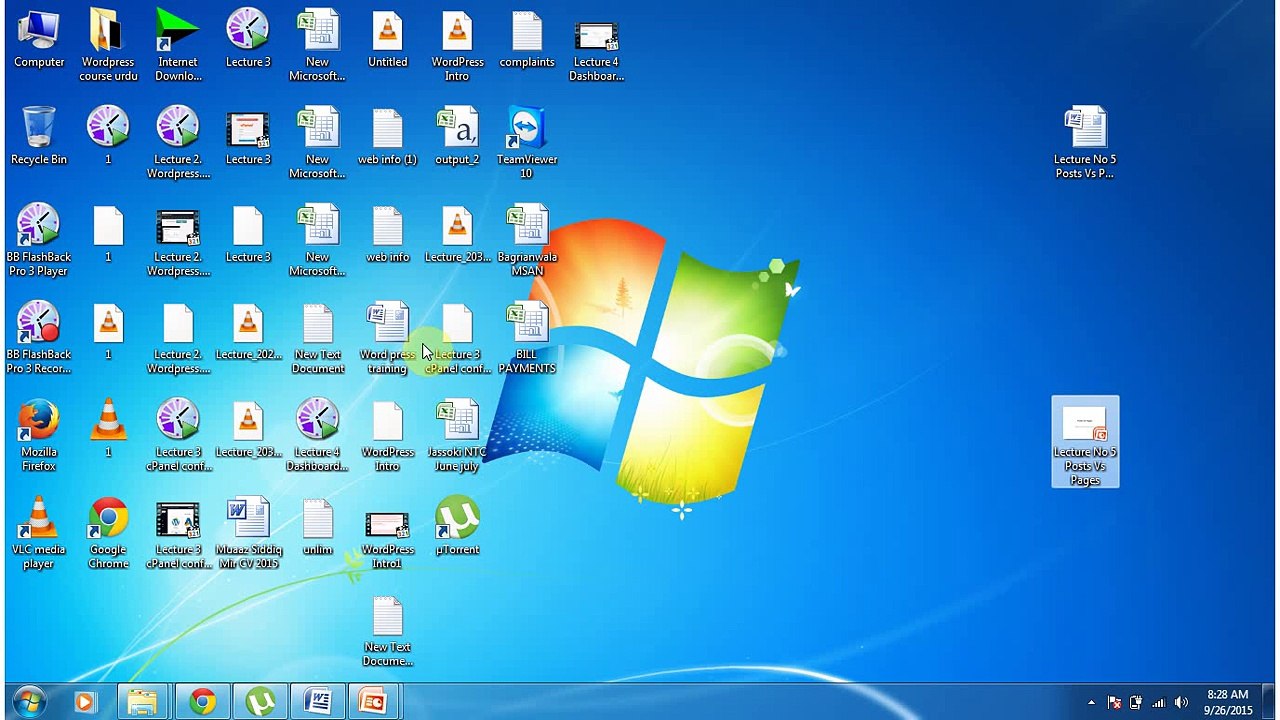Select Lecture No 5 Posts Vs Pages PowerPoint file
The width and height of the screenshot is (1280, 720).
(x=1085, y=442)
